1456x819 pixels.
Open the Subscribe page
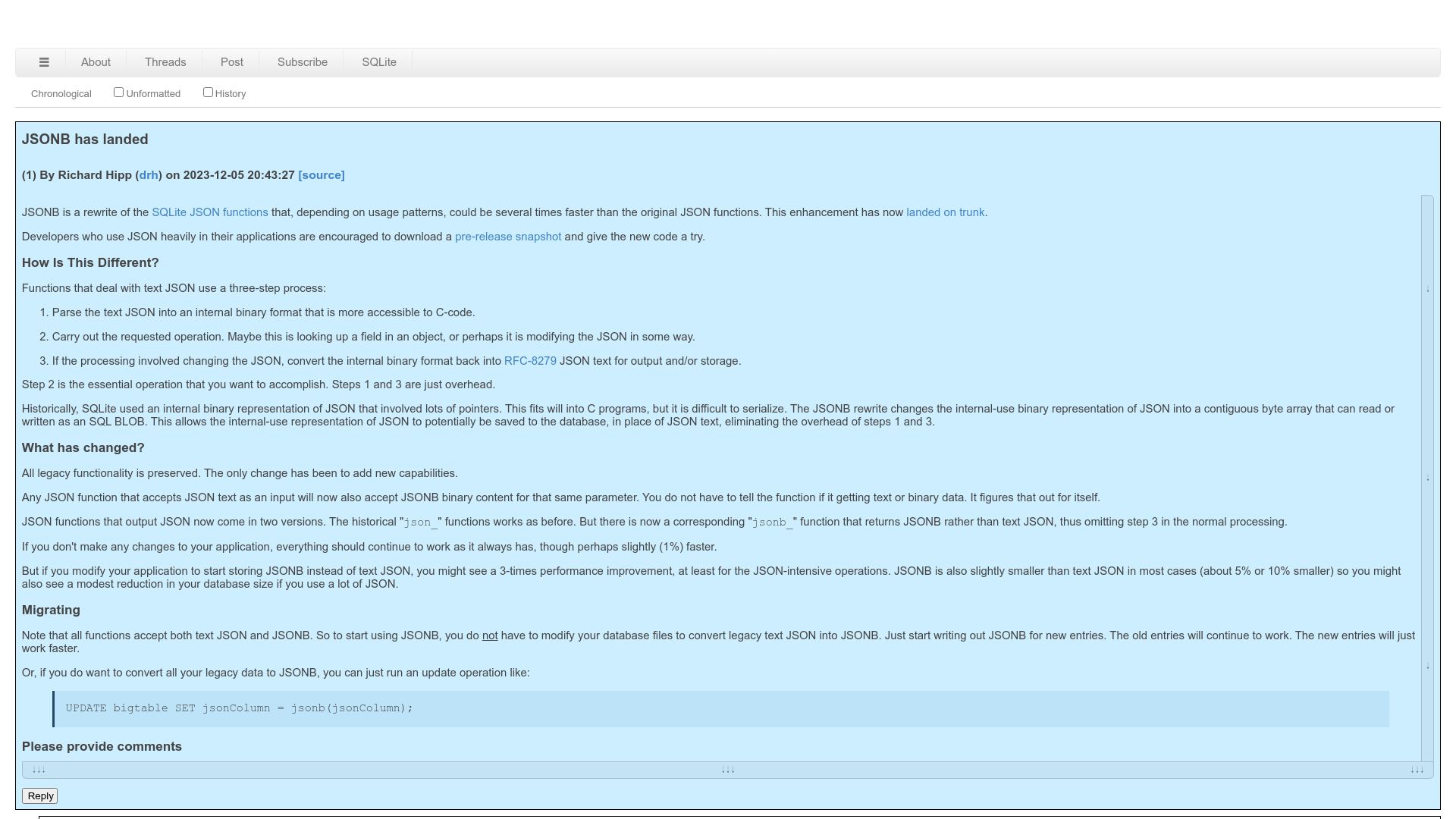point(303,62)
